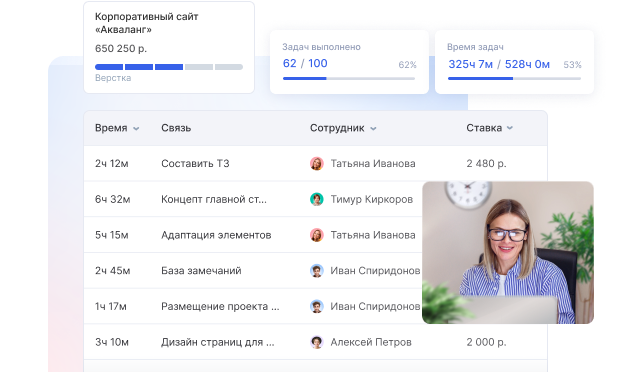Open the Адаптация элементов task
The height and width of the screenshot is (372, 642).
coord(216,235)
